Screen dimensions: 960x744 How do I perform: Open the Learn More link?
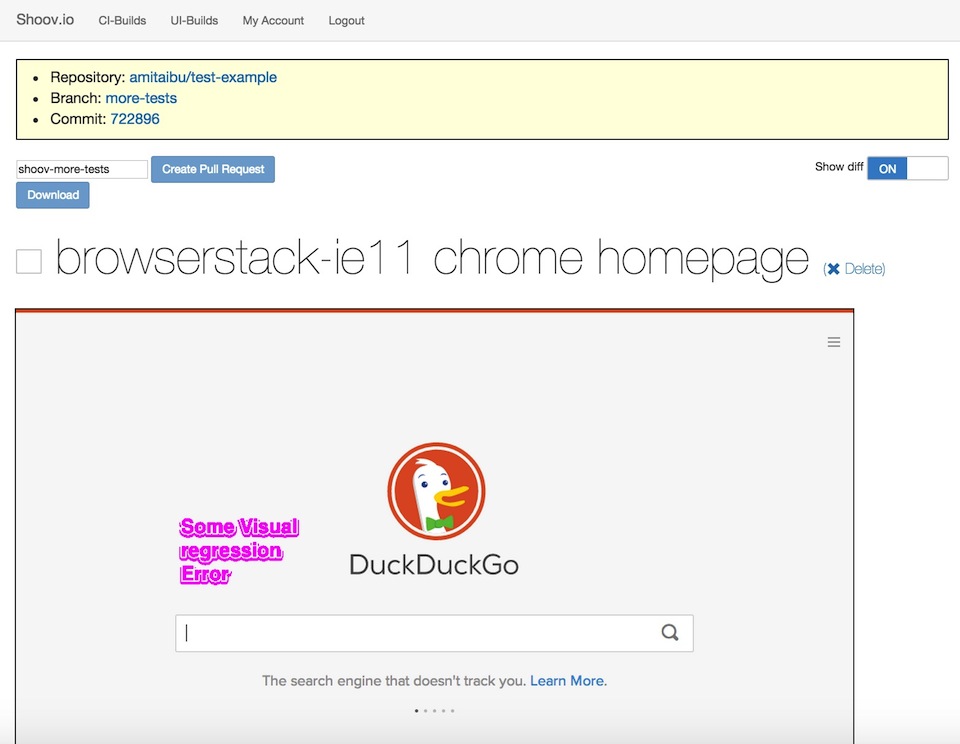pyautogui.click(x=567, y=681)
